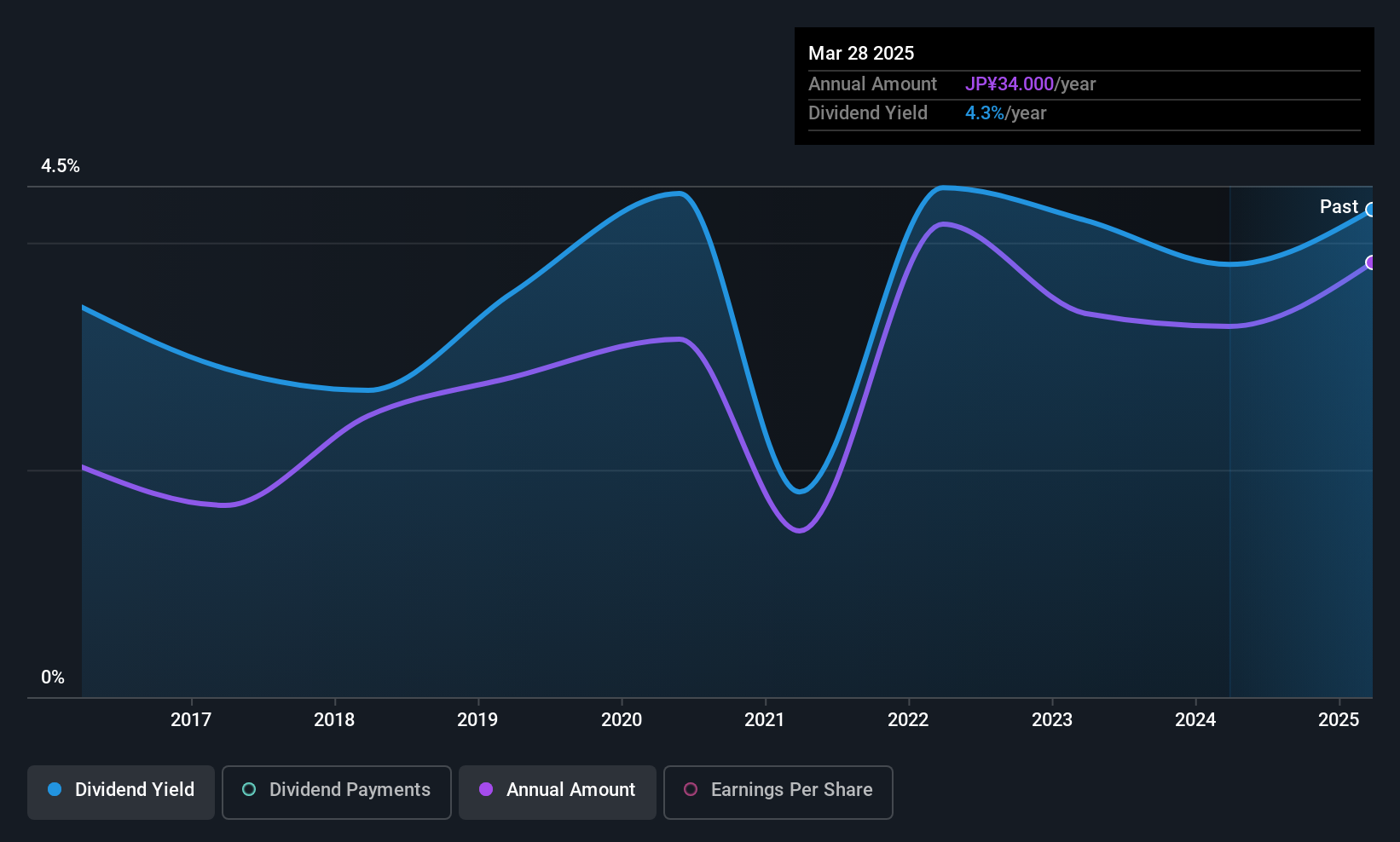Click the Mar 28 2025 tooltip date
This screenshot has height=842, width=1400.
pyautogui.click(x=861, y=53)
